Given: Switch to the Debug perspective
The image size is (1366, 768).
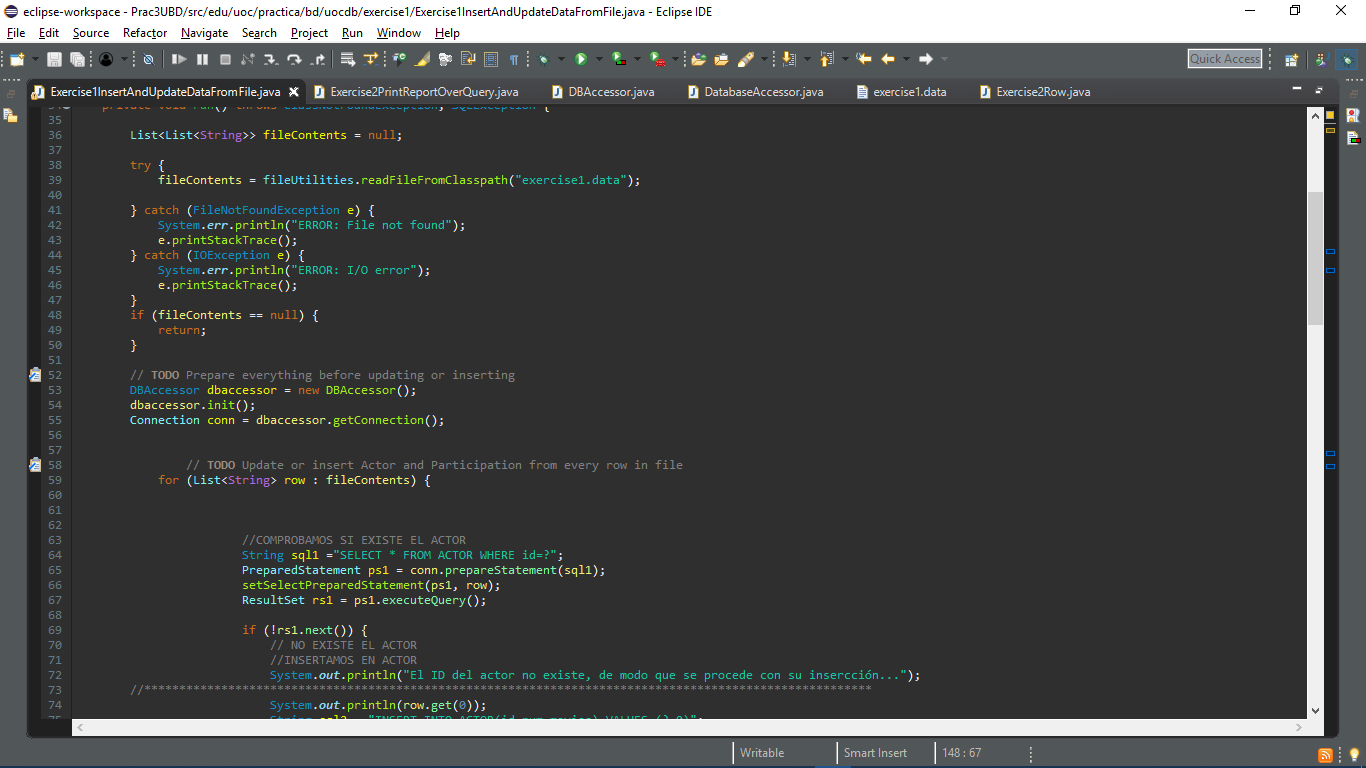Looking at the screenshot, I should [1347, 60].
